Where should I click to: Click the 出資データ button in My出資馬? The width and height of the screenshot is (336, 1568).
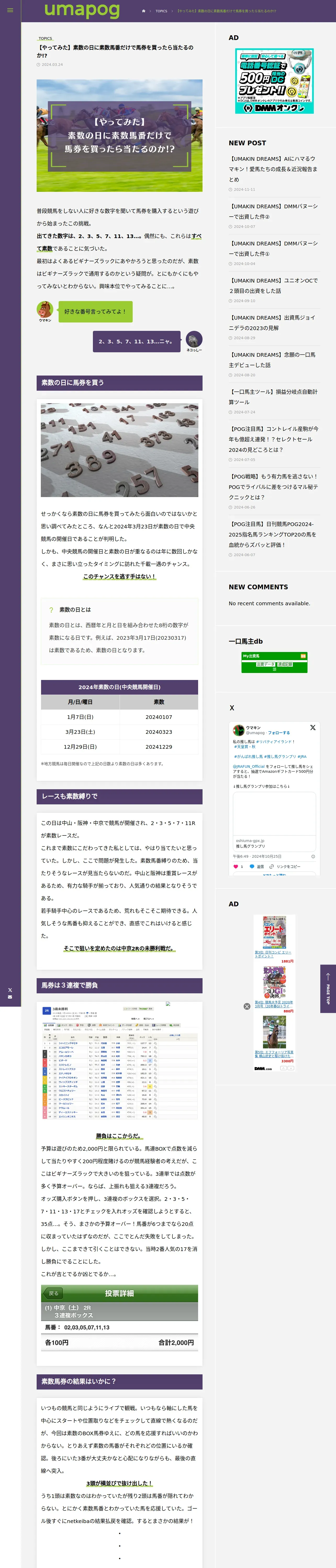pyautogui.click(x=265, y=664)
